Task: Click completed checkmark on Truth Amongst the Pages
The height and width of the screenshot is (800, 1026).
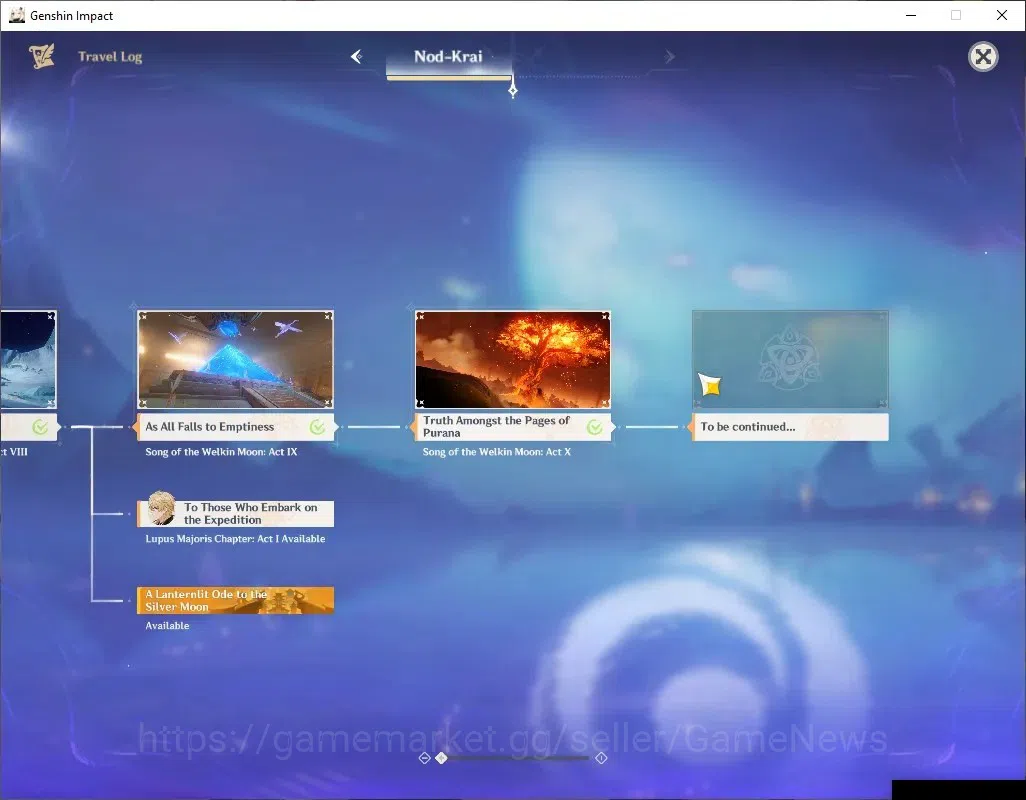Action: pos(595,427)
